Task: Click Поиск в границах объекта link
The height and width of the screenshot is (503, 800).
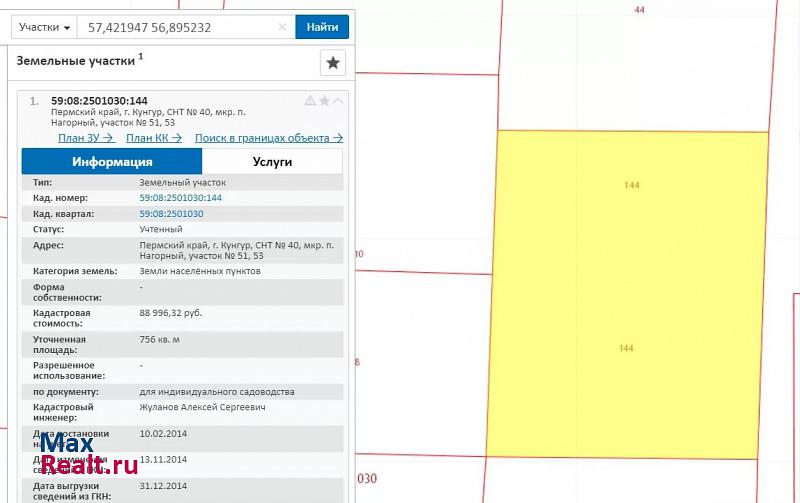Action: (x=268, y=138)
